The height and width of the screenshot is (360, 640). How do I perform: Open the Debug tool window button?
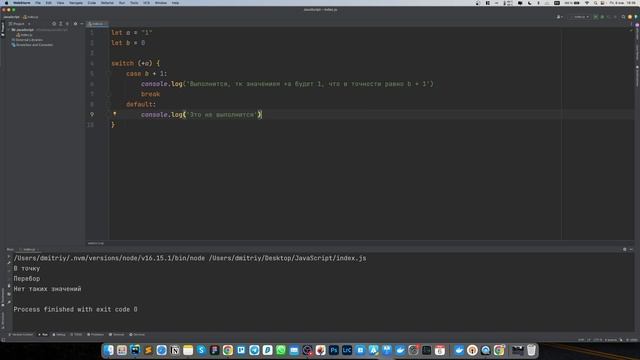click(x=59, y=335)
